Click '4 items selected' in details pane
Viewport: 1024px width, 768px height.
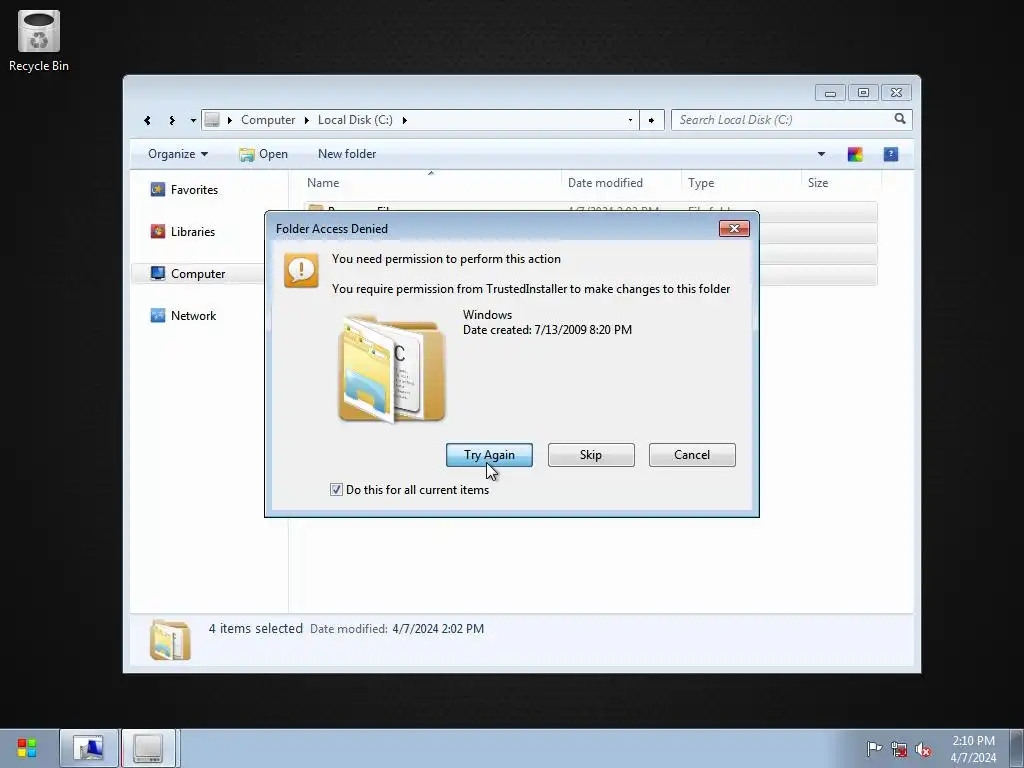tap(255, 629)
